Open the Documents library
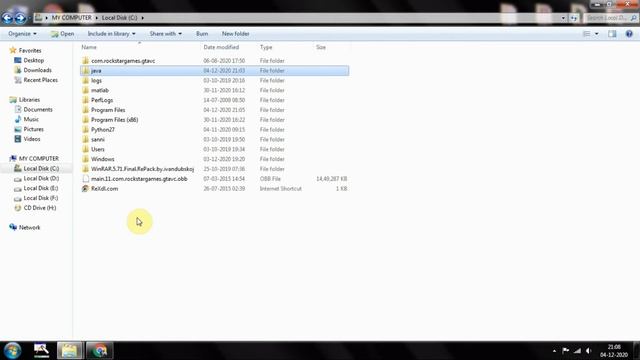640x360 pixels. coord(38,109)
